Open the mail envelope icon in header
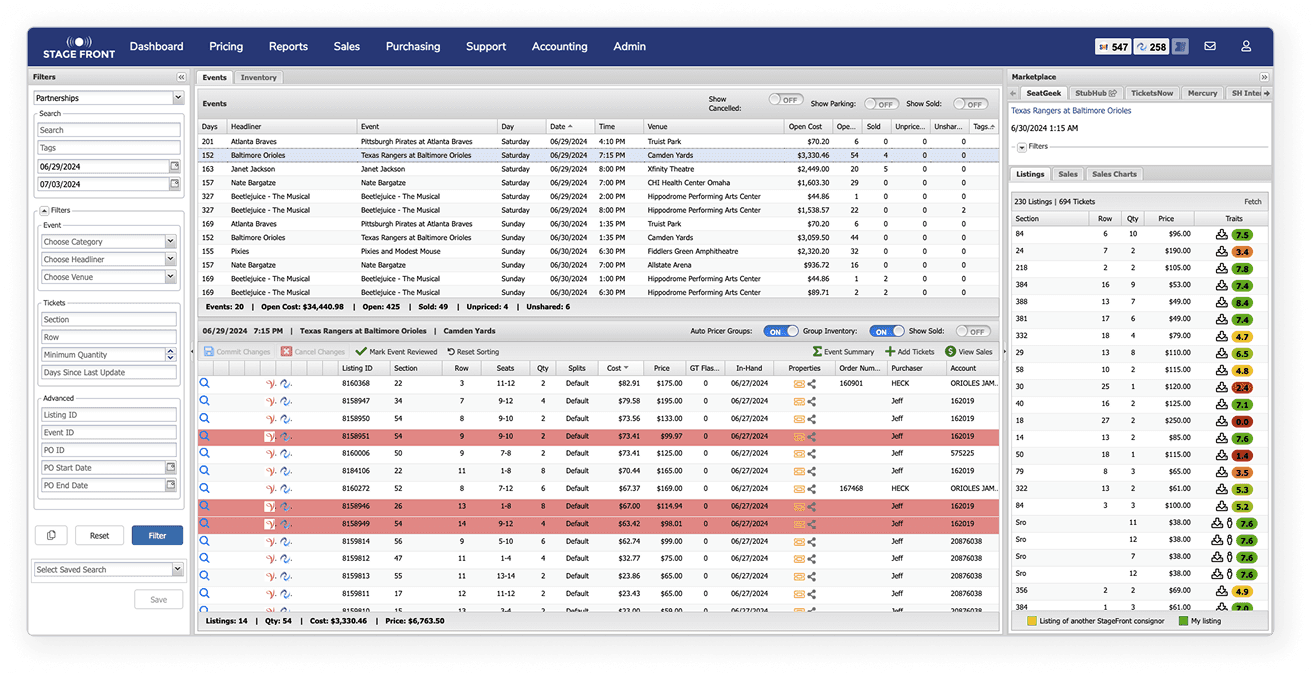This screenshot has height=673, width=1313. tap(1210, 46)
